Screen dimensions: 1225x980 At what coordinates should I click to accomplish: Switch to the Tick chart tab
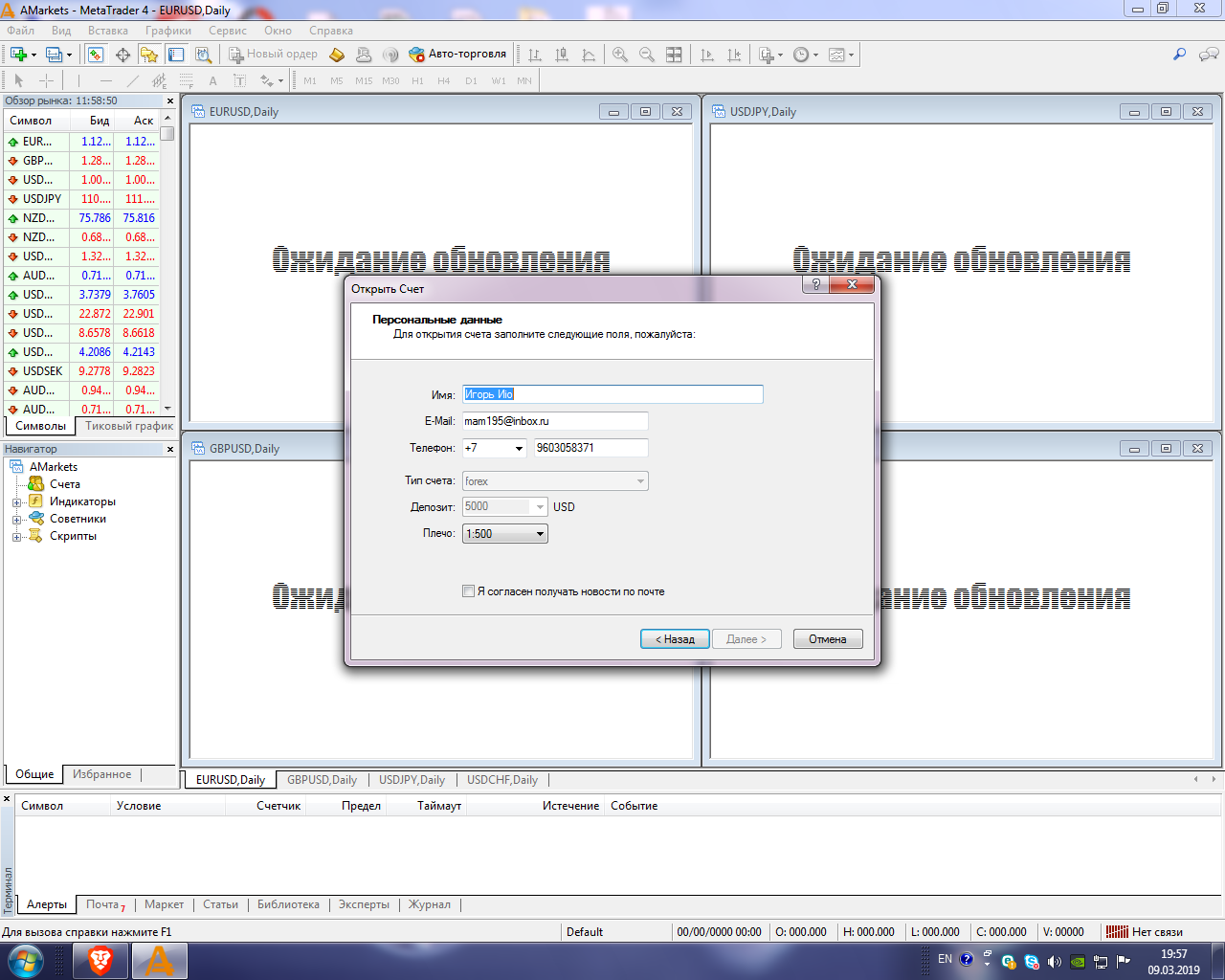(x=129, y=426)
